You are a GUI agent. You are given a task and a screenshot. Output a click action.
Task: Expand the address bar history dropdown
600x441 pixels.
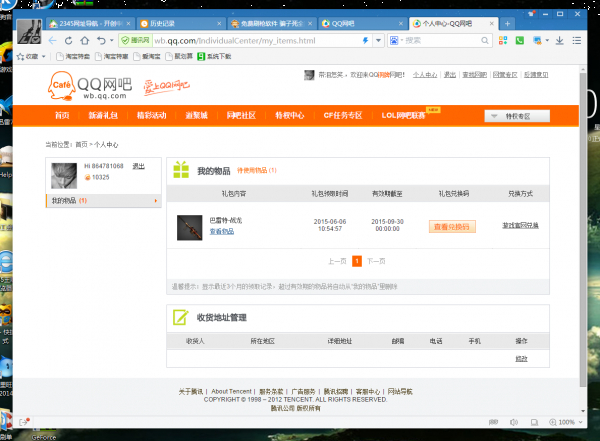(x=378, y=40)
